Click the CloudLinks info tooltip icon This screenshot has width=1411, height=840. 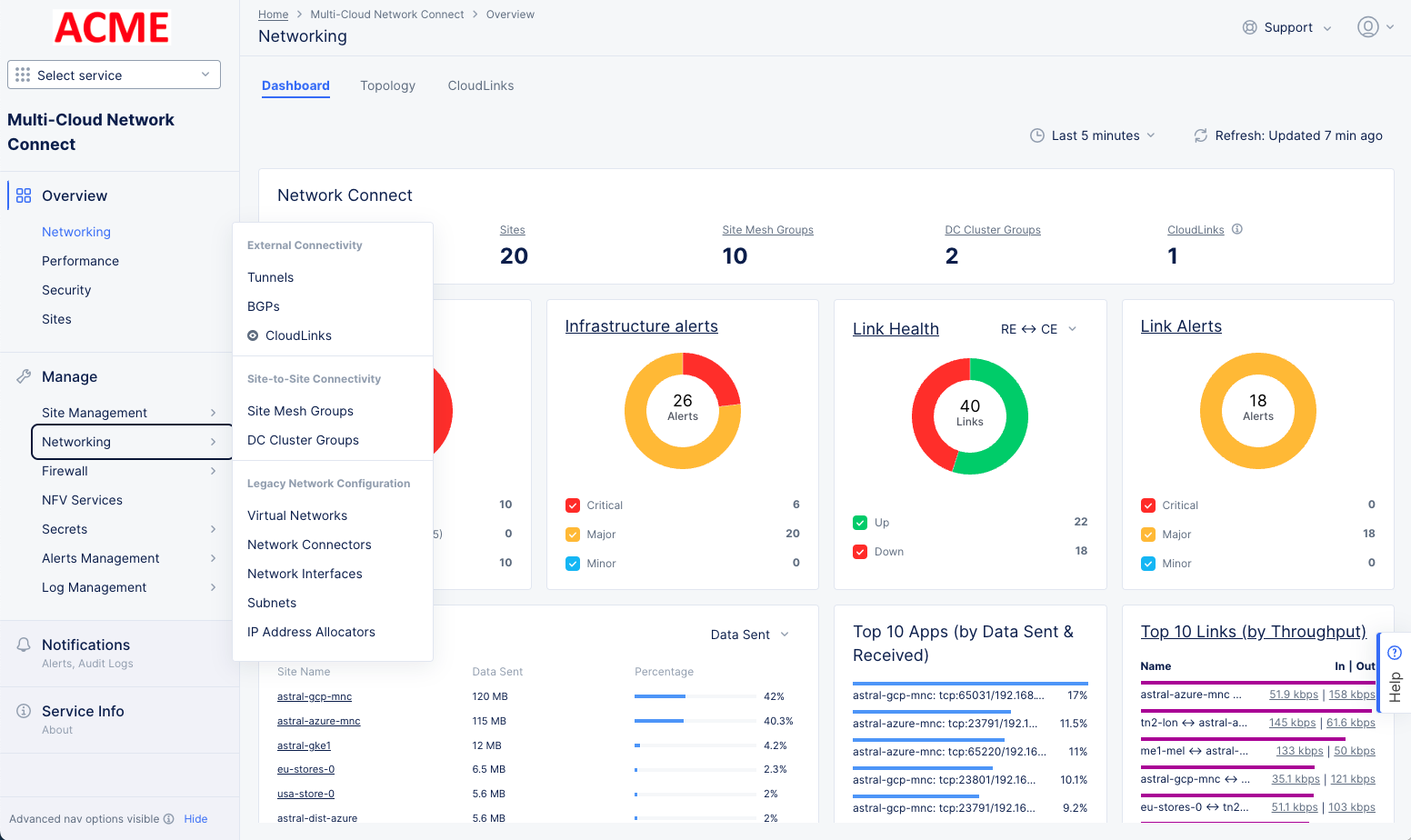coord(1236,229)
